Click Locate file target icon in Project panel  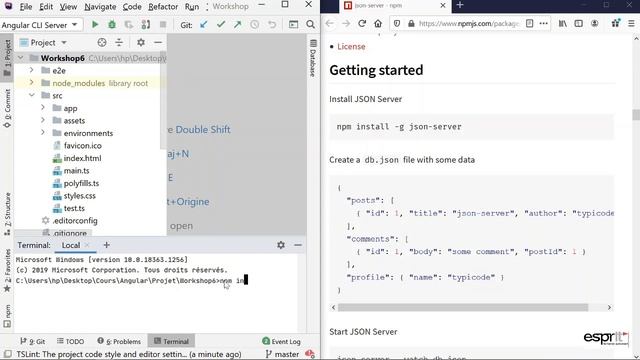click(x=102, y=42)
